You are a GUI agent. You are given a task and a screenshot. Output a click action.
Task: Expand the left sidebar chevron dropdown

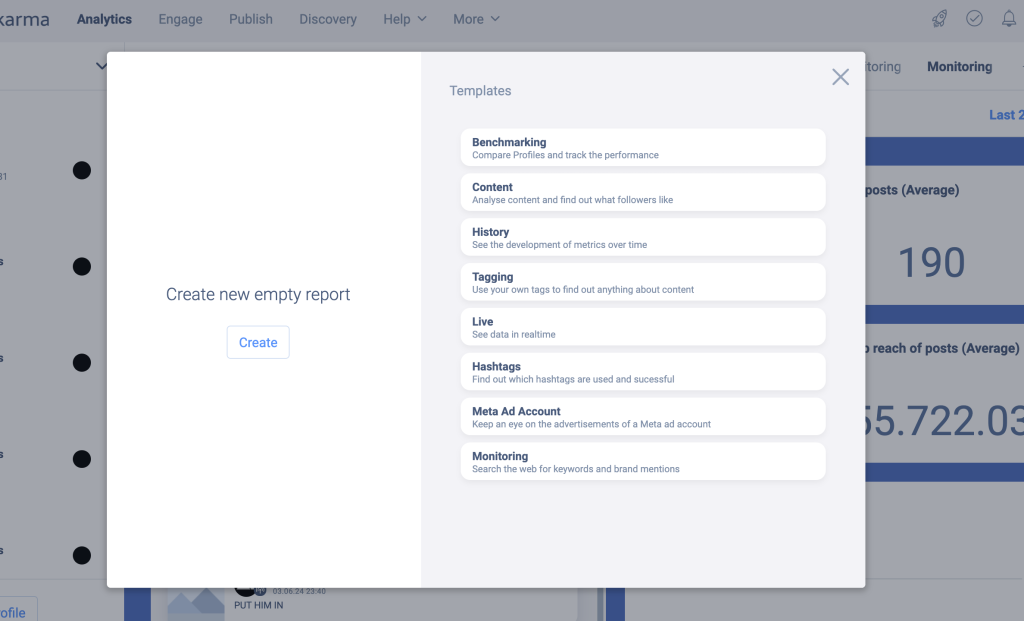[101, 66]
